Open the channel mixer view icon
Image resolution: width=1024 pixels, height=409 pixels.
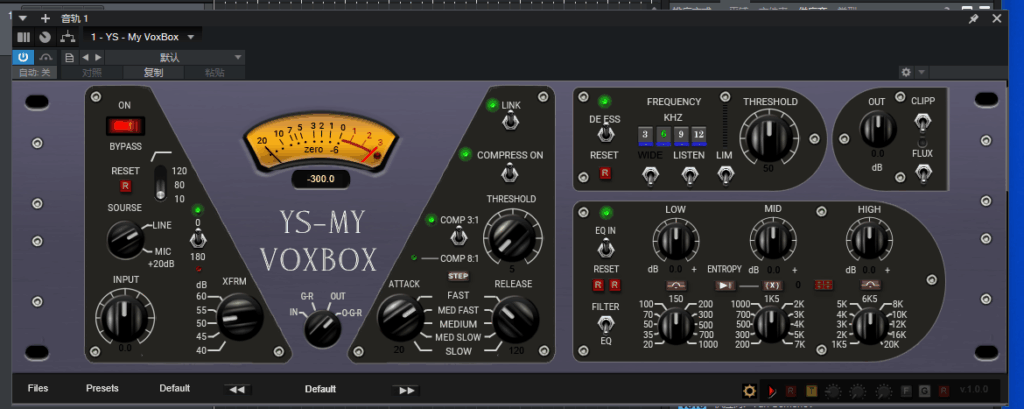tap(24, 37)
